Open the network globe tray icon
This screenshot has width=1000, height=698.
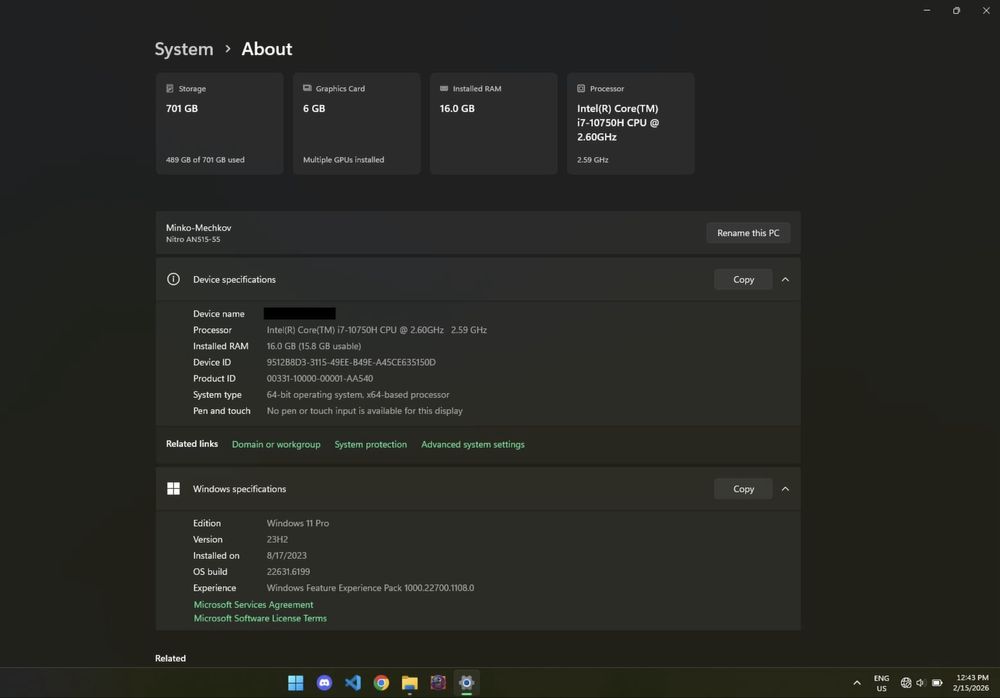point(906,683)
